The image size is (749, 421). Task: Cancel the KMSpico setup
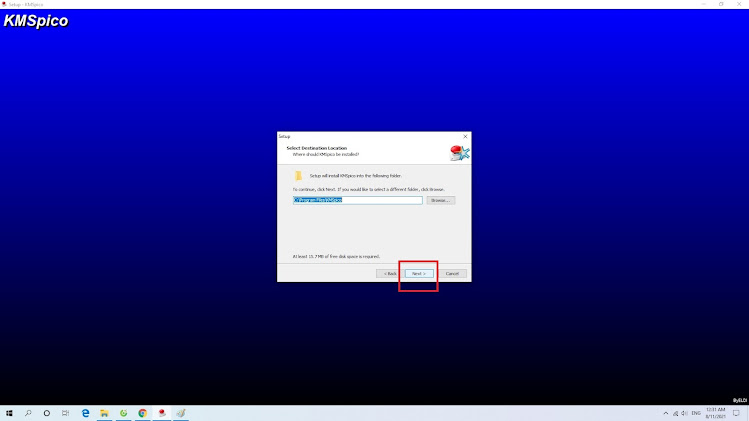click(452, 274)
